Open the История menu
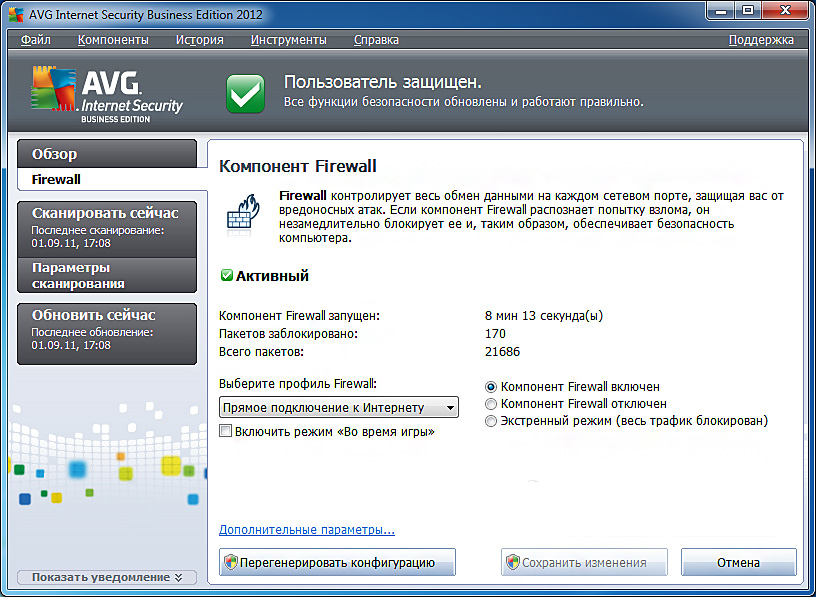816x597 pixels. pyautogui.click(x=199, y=40)
